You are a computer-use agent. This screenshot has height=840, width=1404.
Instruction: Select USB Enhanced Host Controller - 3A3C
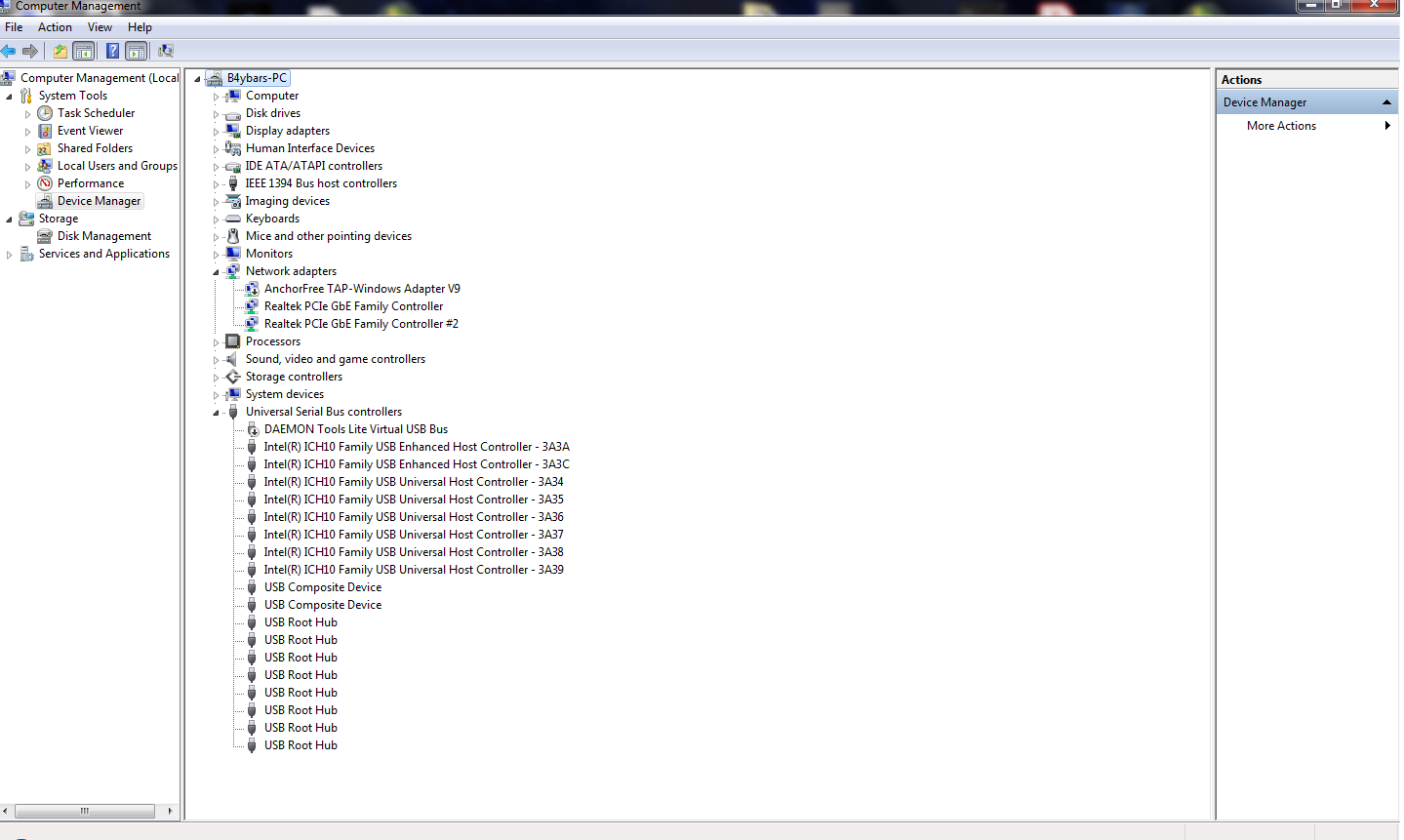coord(417,464)
